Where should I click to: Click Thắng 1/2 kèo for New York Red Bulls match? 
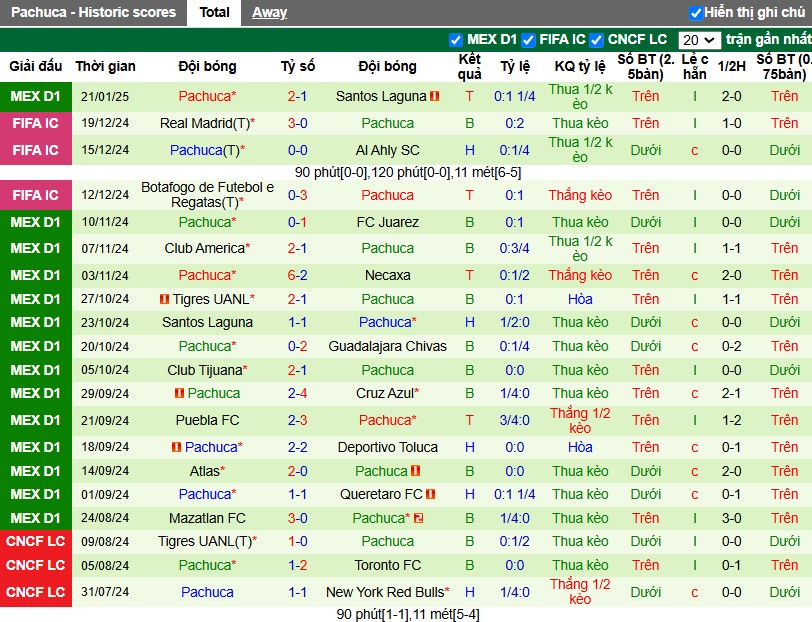click(580, 592)
